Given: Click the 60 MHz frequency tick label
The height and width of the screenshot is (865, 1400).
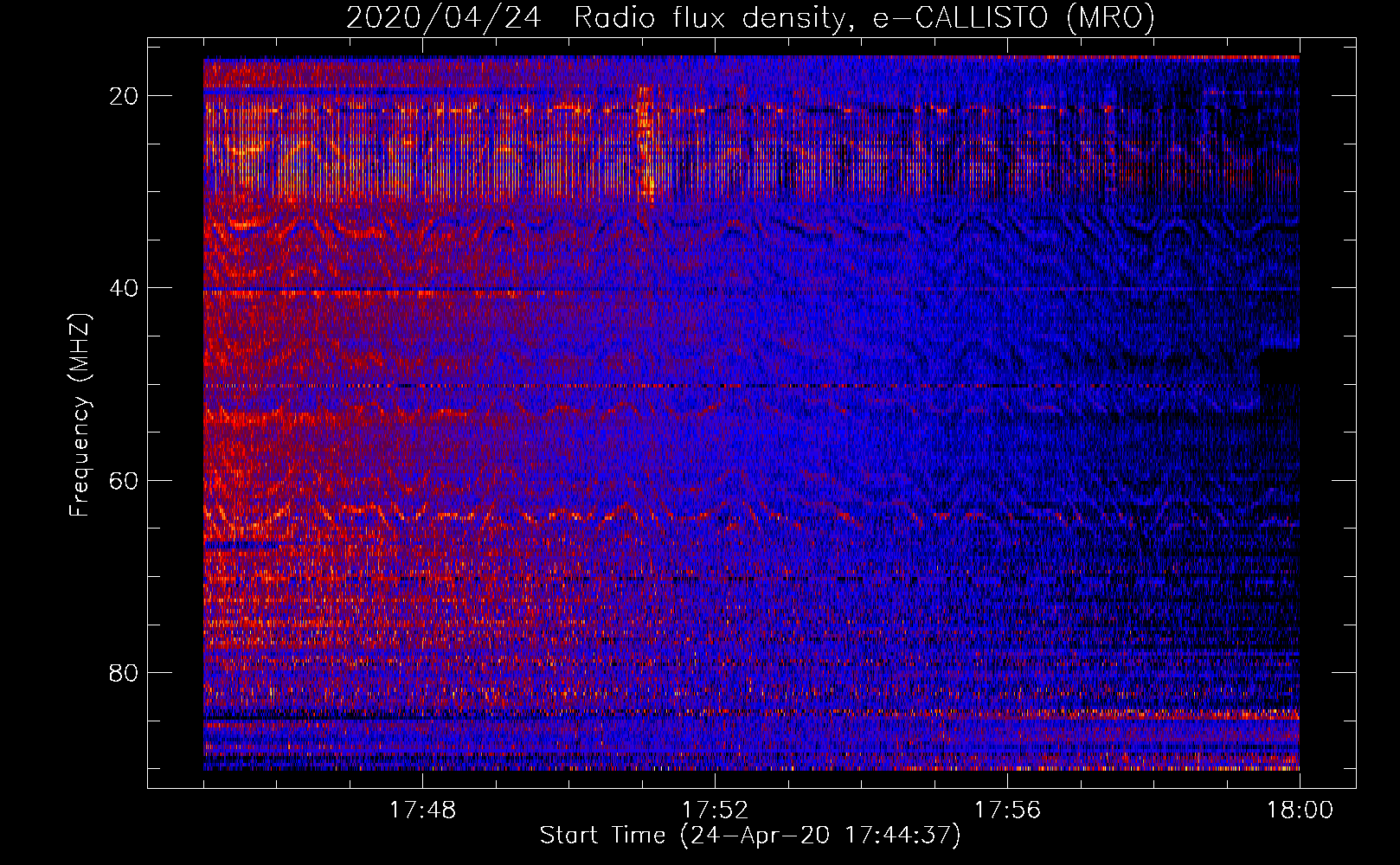Looking at the screenshot, I should [125, 480].
